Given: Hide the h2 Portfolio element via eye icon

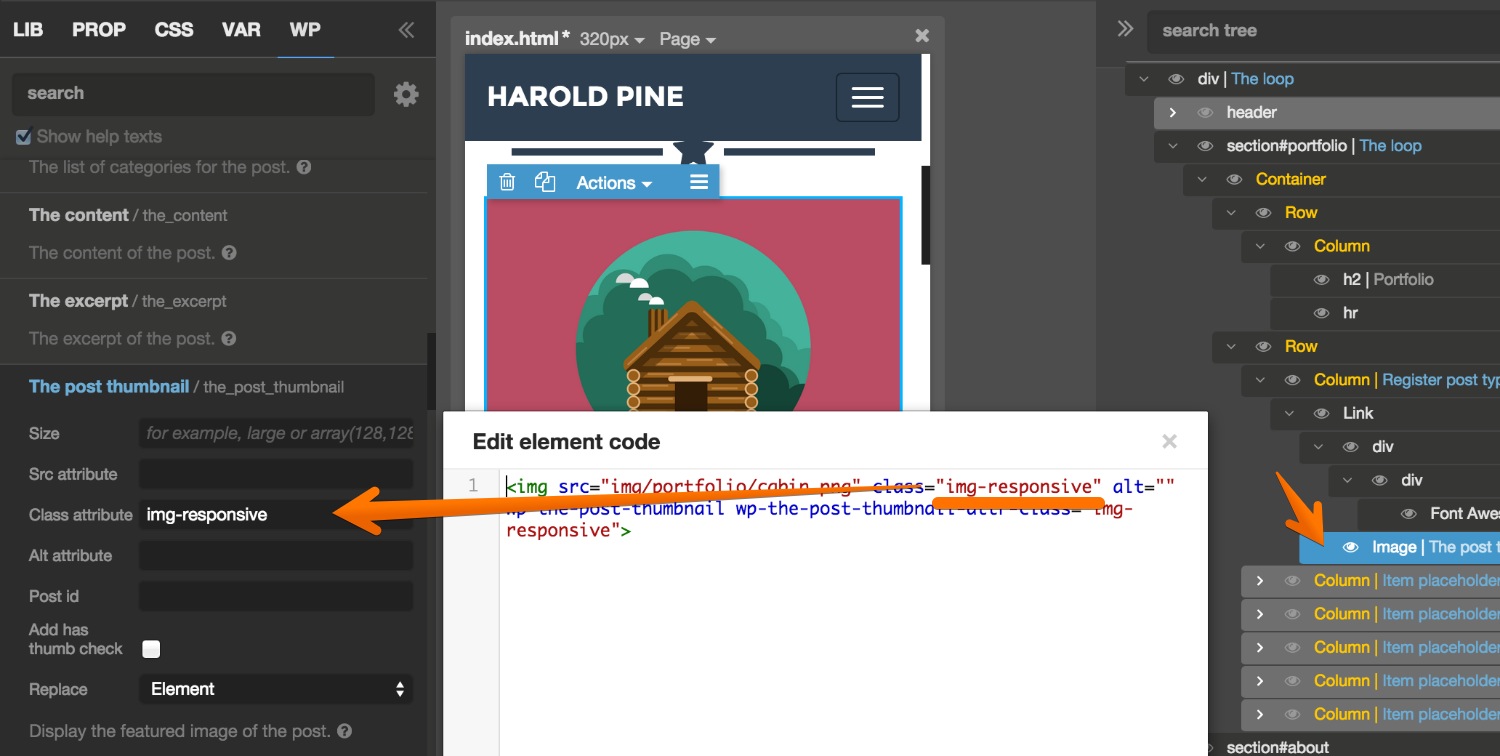Looking at the screenshot, I should point(1321,280).
